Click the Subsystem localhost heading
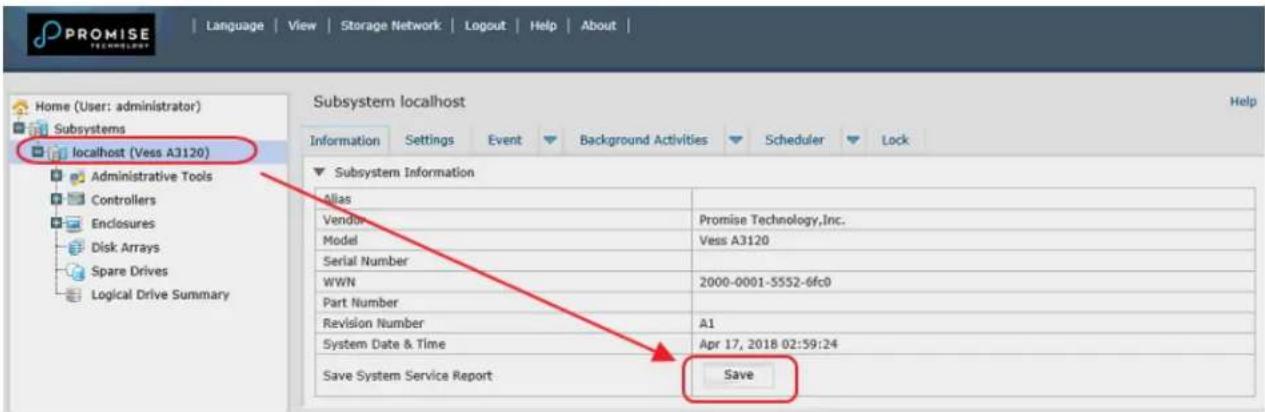Viewport: 1265px width, 412px height. pyautogui.click(x=389, y=102)
